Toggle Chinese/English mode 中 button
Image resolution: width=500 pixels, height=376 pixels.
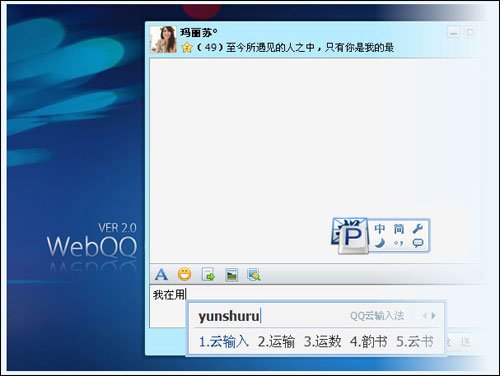380,229
